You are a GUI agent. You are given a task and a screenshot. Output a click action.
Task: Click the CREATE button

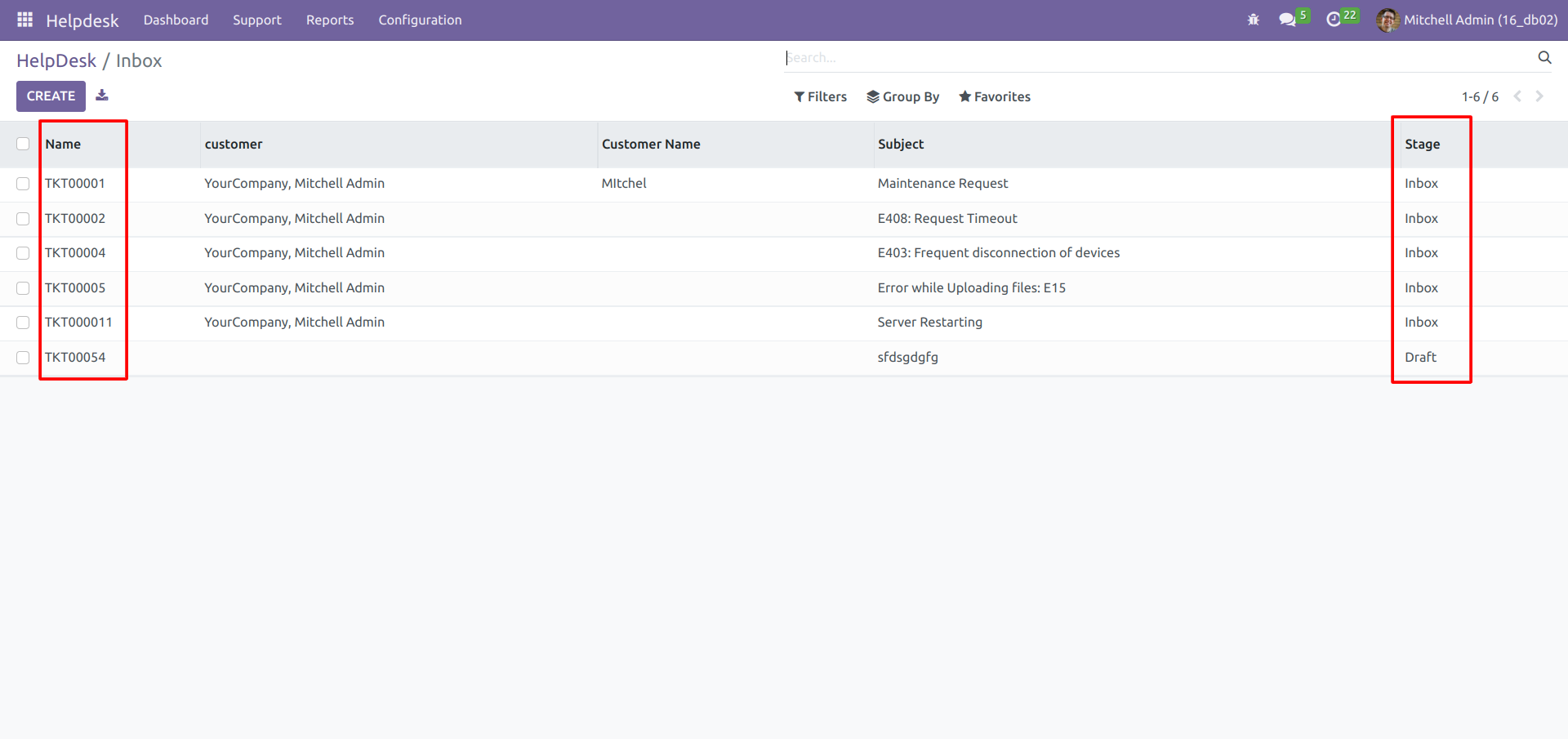tap(51, 96)
